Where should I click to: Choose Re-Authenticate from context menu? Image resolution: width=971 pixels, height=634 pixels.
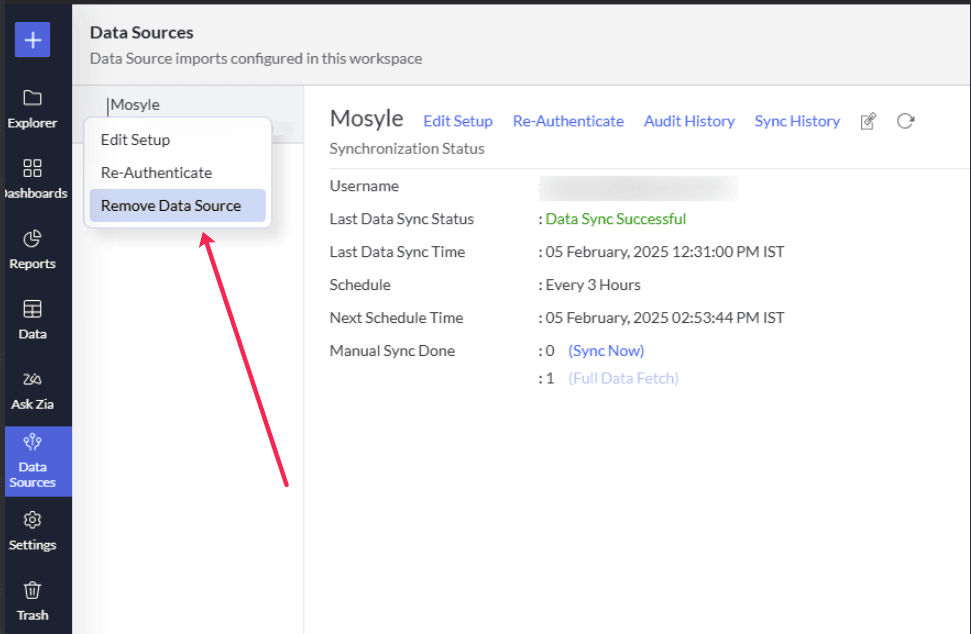(156, 173)
